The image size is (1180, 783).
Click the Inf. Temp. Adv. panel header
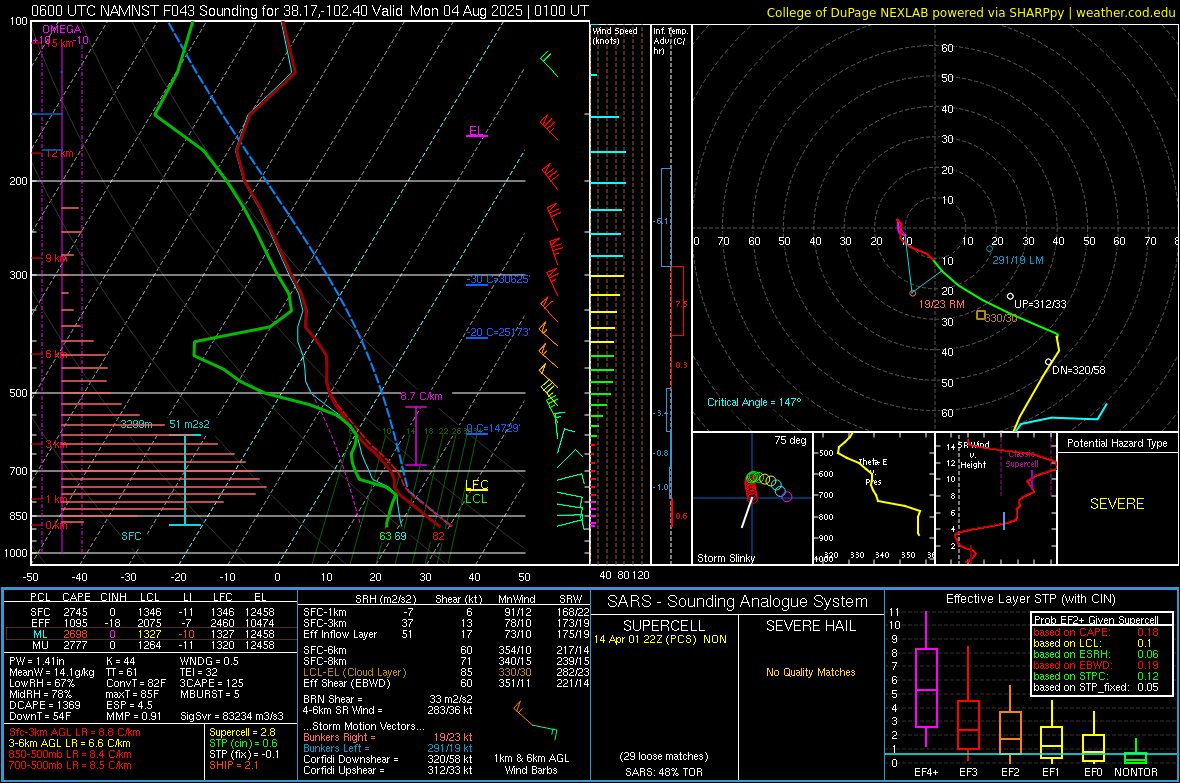[x=670, y=41]
